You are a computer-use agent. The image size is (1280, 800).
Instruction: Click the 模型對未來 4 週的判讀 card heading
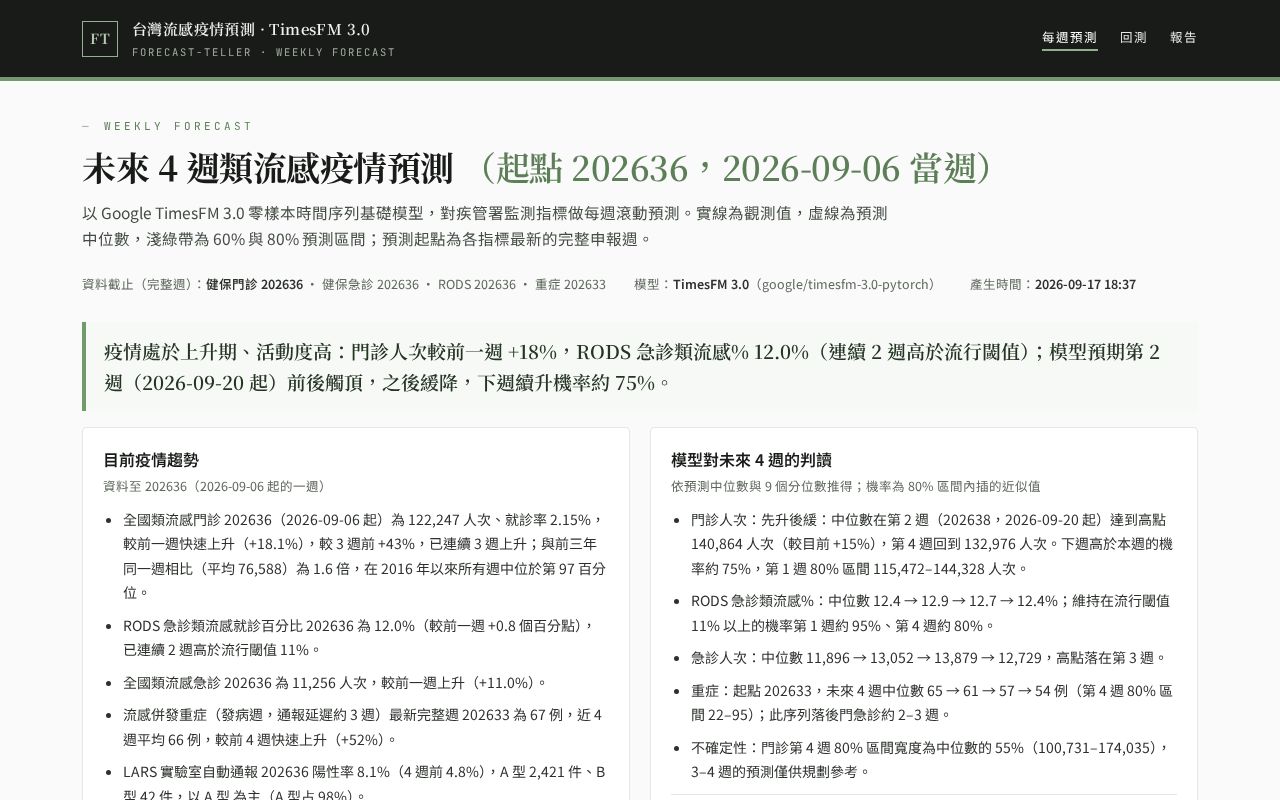pos(751,460)
